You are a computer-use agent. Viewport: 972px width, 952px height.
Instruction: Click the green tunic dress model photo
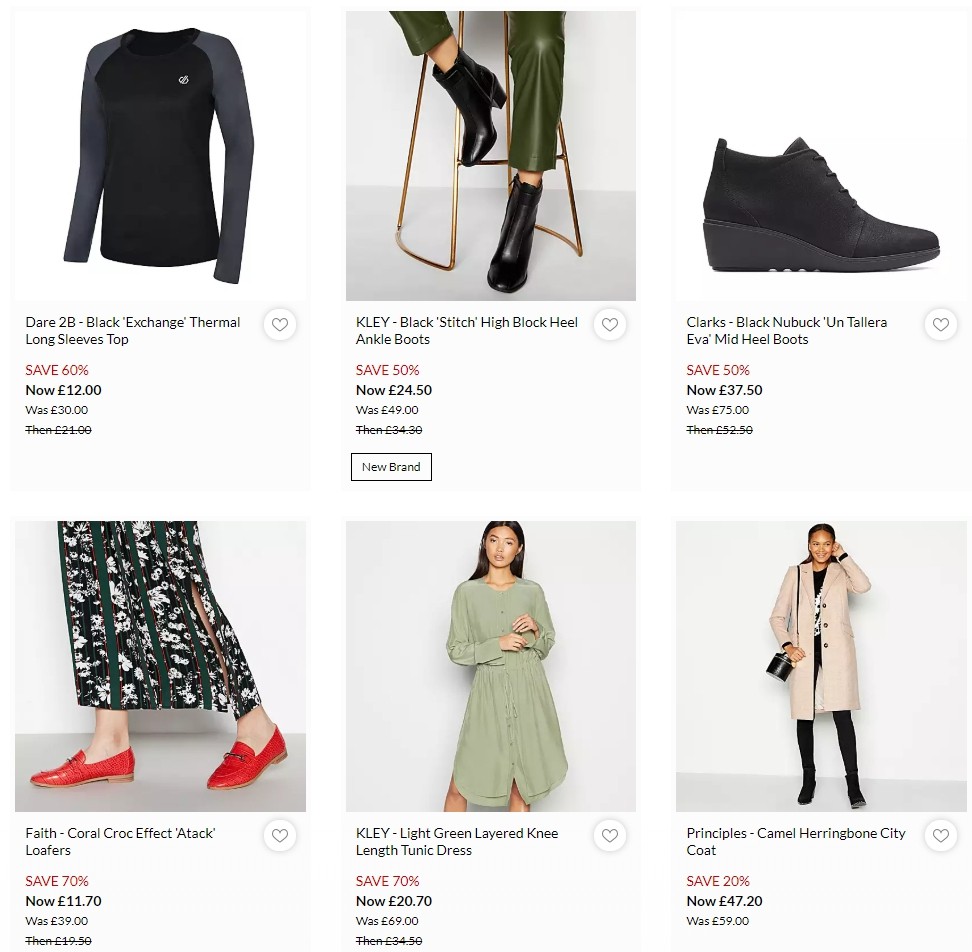click(x=490, y=665)
